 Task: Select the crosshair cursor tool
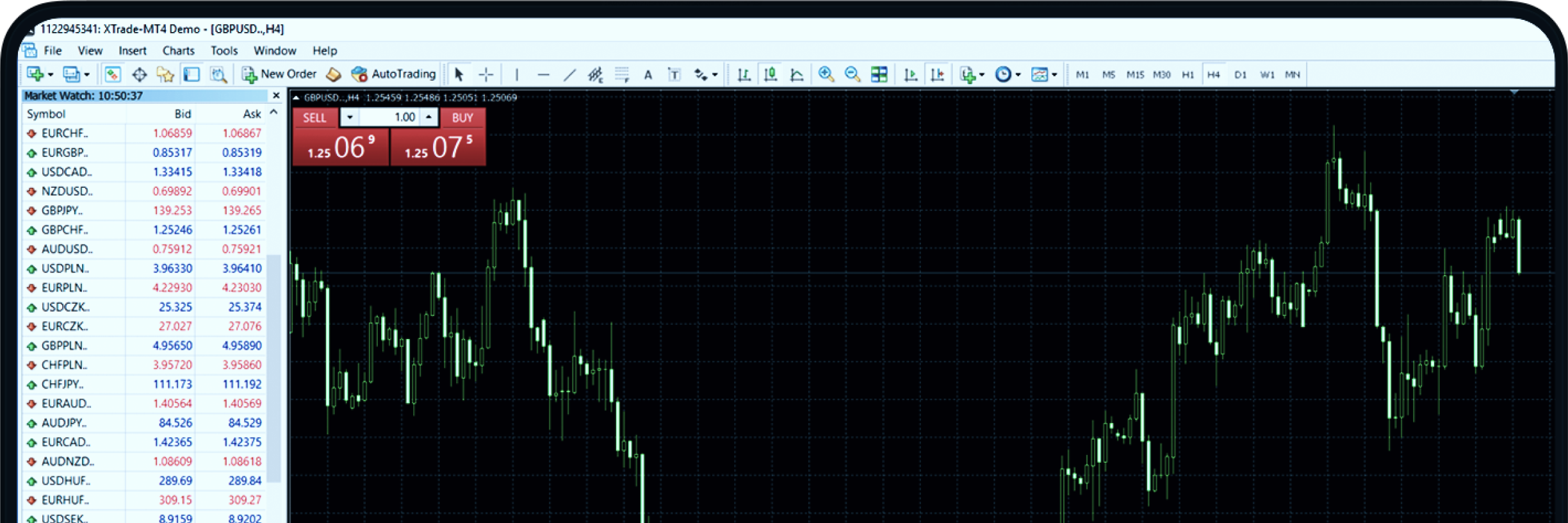click(486, 75)
